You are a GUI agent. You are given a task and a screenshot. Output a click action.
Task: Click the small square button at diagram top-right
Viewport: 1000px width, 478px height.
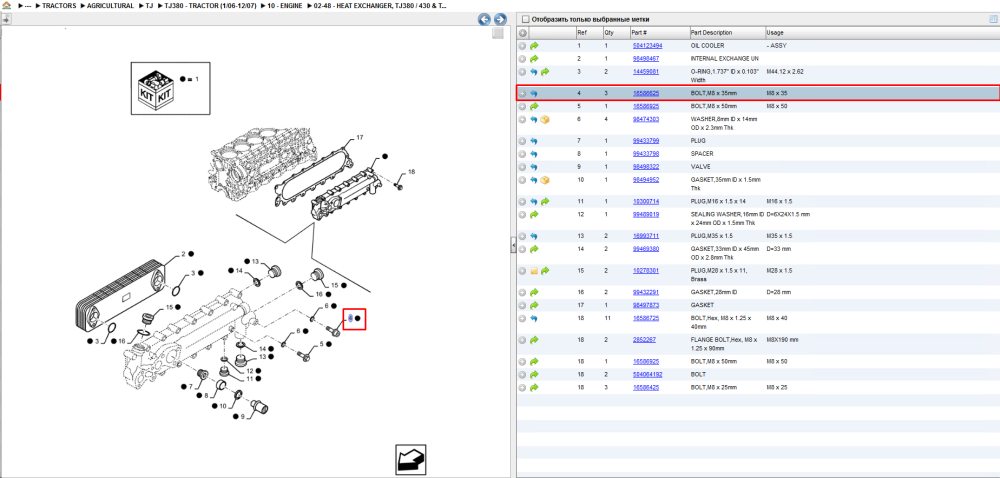tap(498, 33)
